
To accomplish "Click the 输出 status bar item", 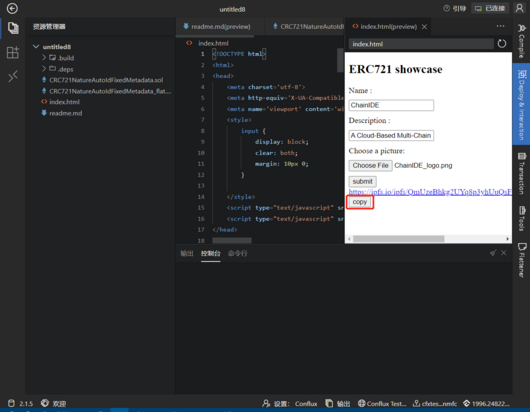I will (337, 403).
